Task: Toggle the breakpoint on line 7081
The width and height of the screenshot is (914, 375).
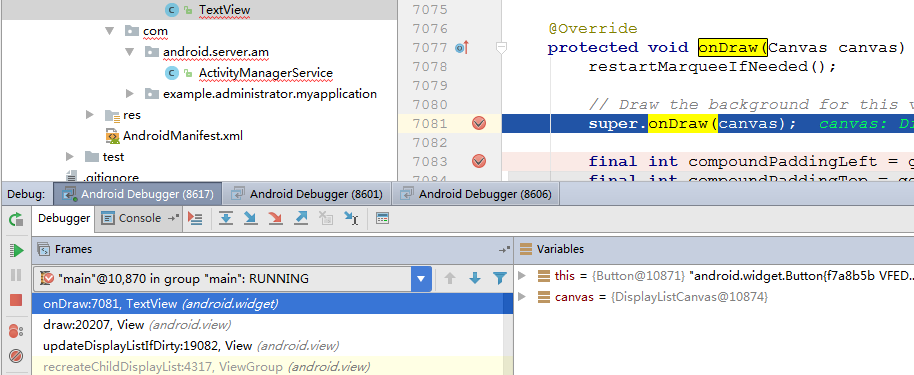Action: click(479, 123)
